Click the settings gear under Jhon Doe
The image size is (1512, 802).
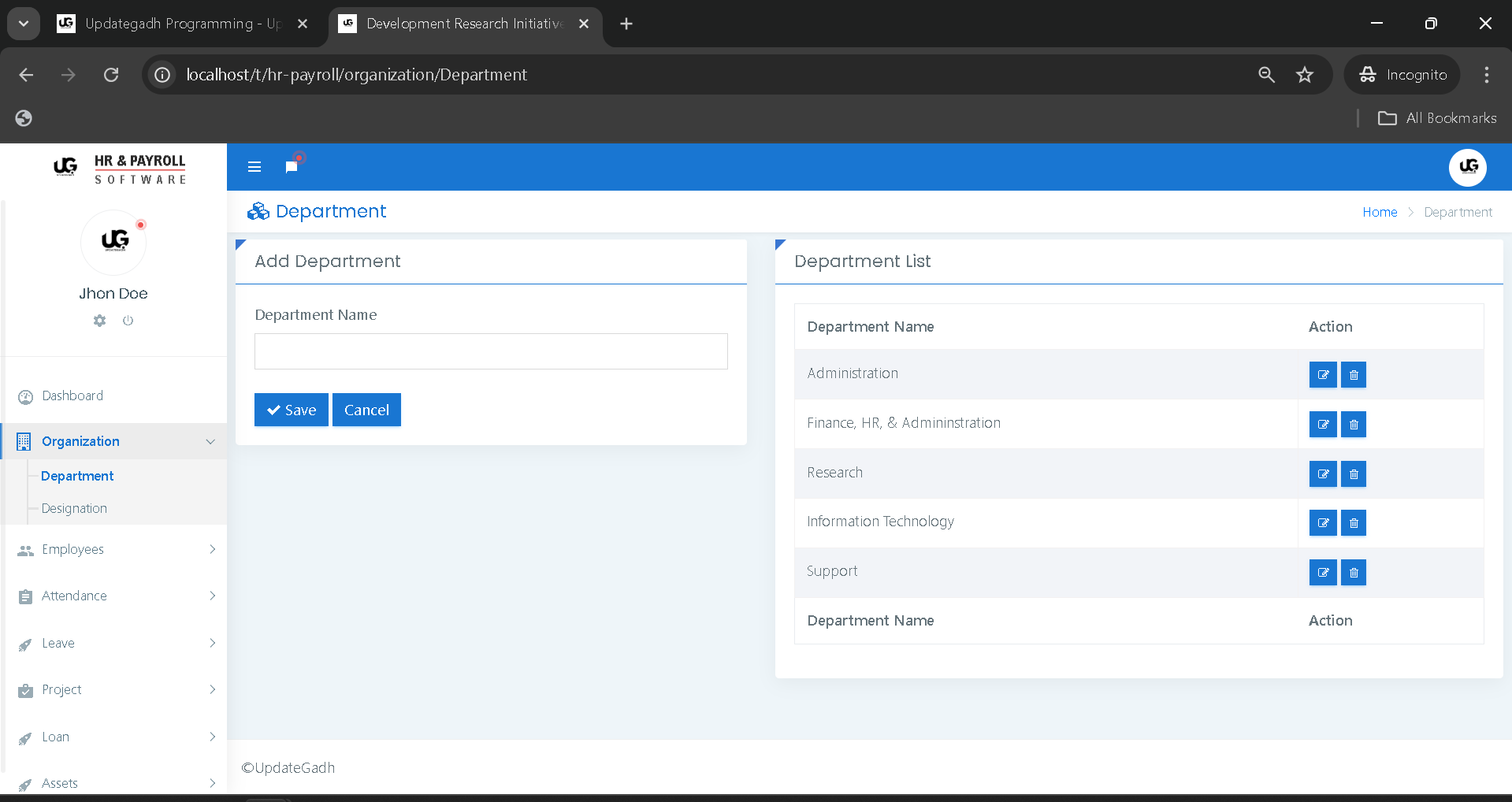99,321
